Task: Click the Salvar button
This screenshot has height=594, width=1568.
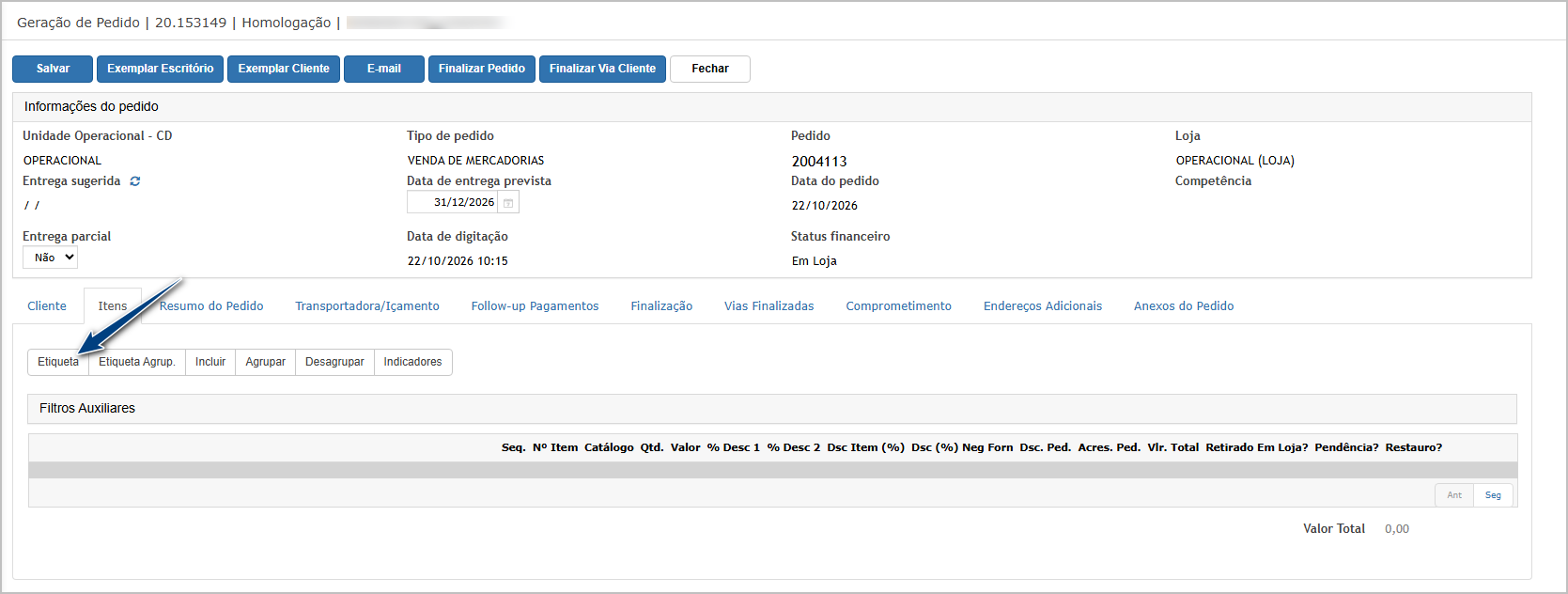Action: click(x=53, y=69)
